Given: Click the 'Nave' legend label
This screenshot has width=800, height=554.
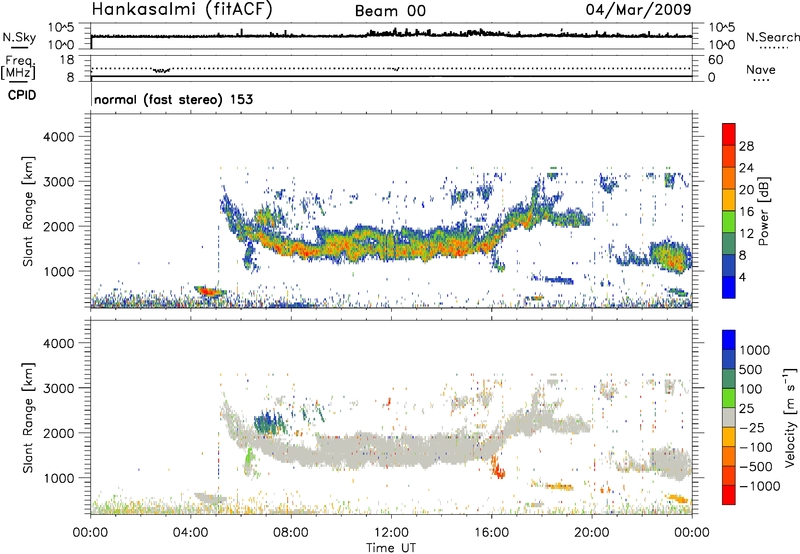Looking at the screenshot, I should pos(761,69).
